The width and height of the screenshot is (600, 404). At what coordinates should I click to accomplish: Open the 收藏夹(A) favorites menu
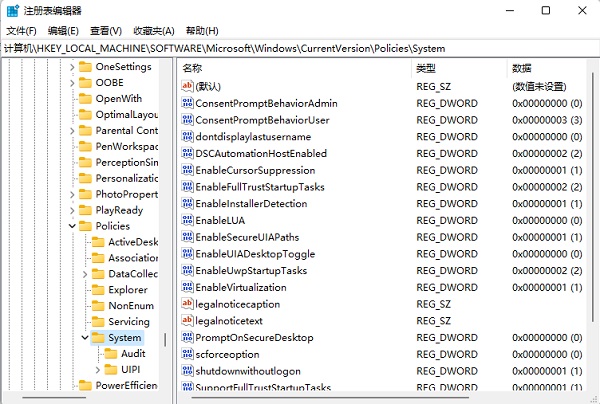153,31
